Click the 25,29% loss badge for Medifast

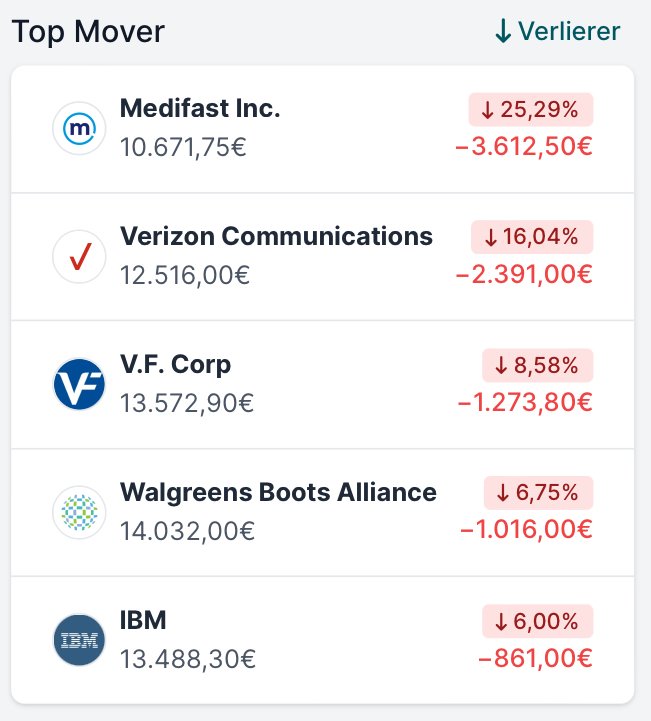531,108
